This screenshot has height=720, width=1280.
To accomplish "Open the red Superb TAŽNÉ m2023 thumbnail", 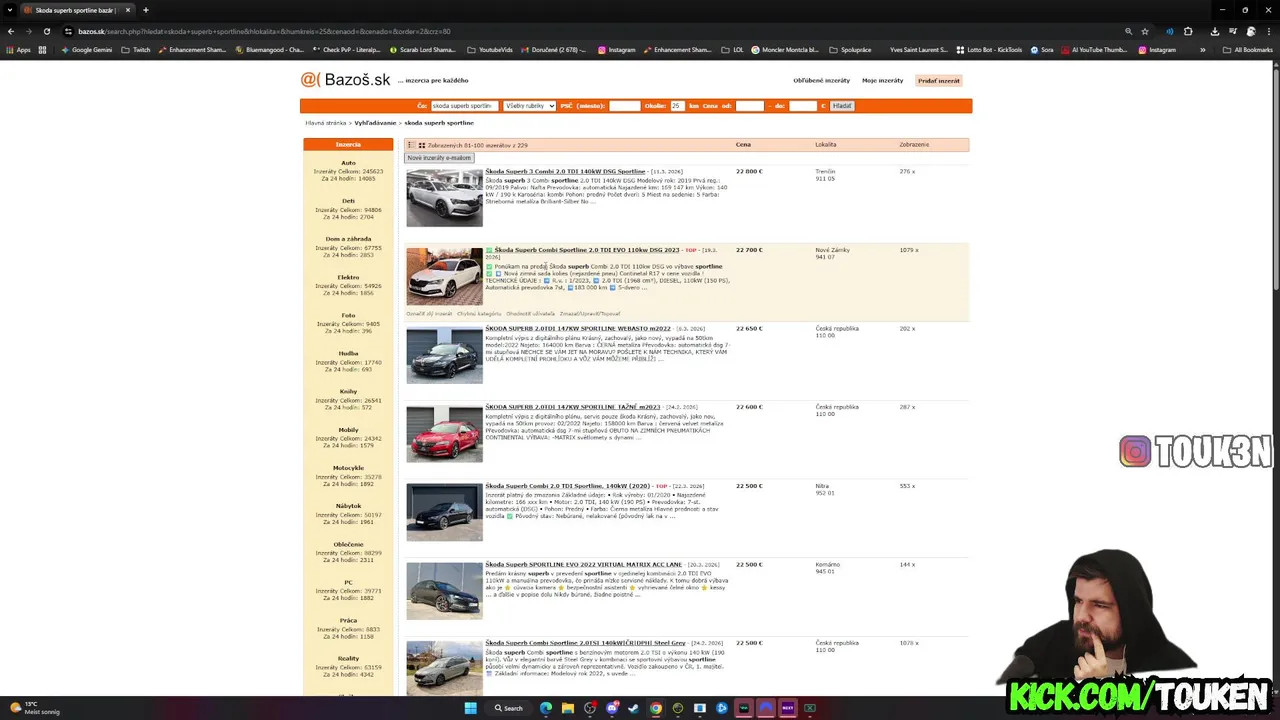I will (x=444, y=433).
